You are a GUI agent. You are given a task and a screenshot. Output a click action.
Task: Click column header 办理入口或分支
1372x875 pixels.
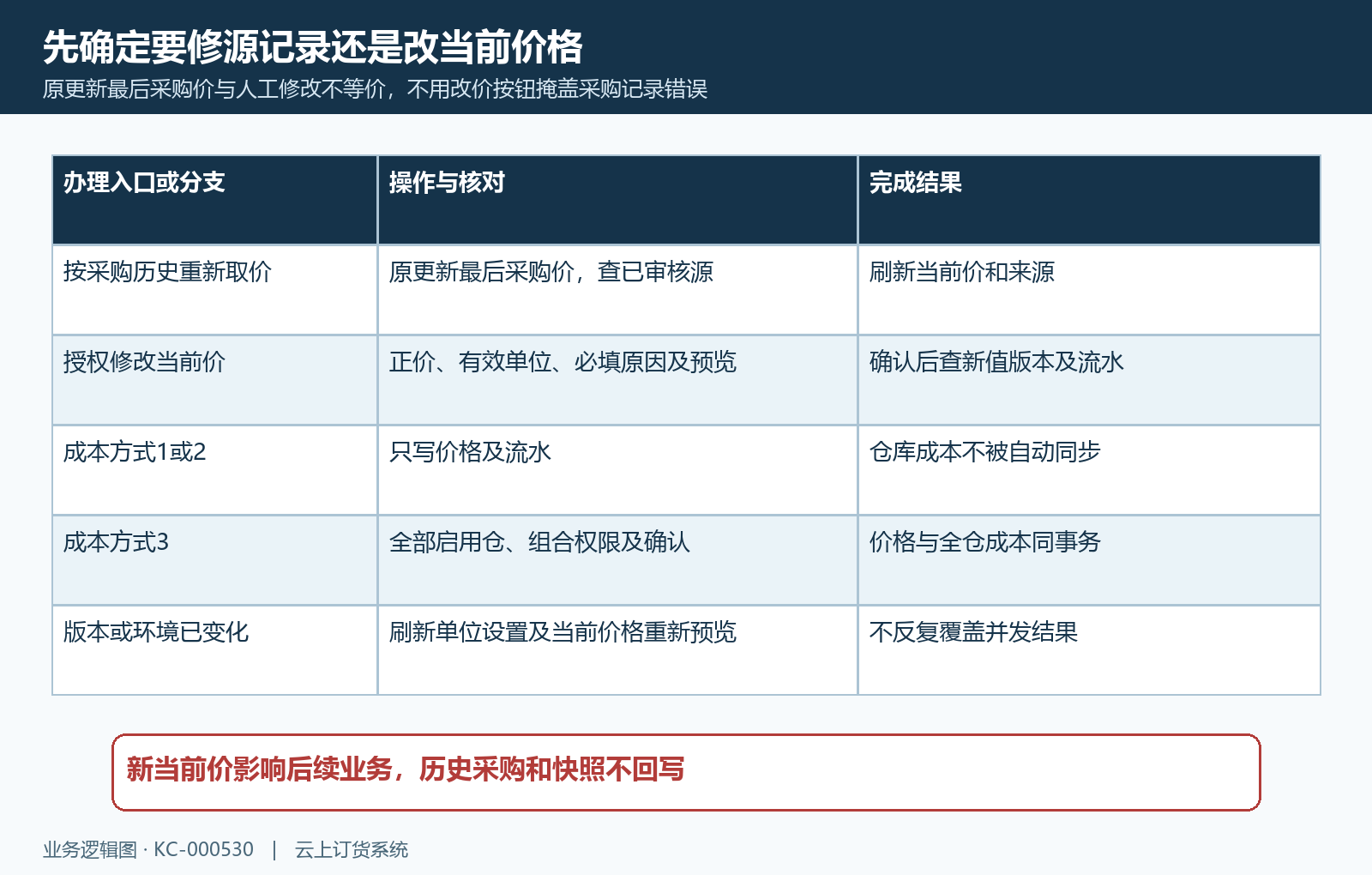click(215, 200)
